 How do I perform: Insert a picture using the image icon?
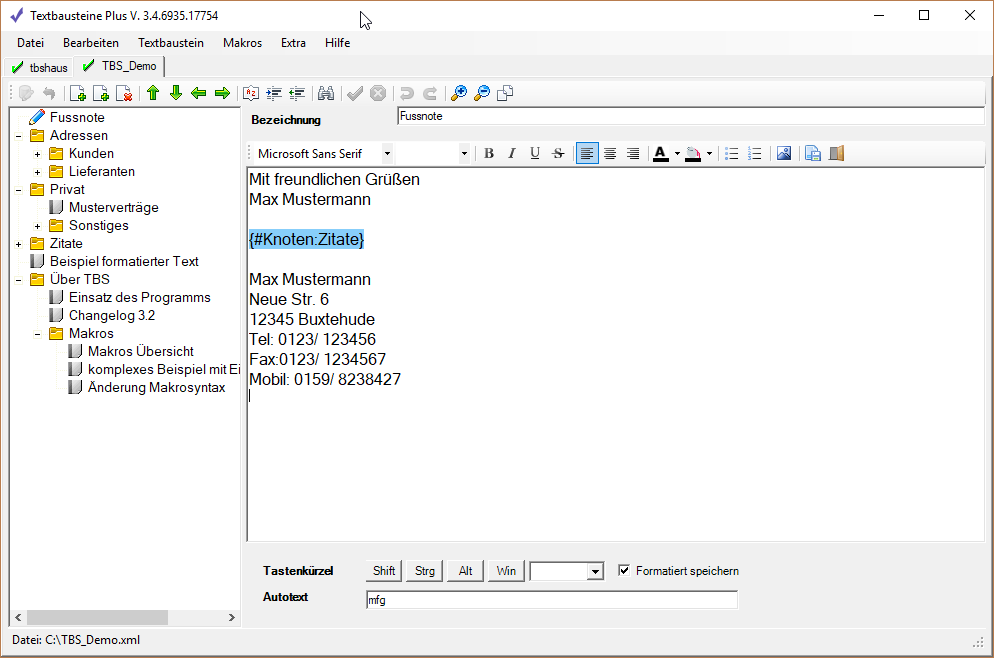click(x=784, y=153)
